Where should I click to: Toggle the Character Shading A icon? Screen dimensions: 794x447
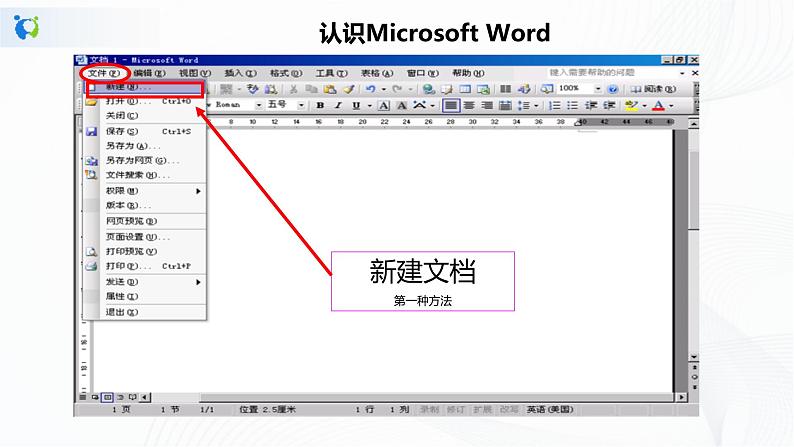402,105
